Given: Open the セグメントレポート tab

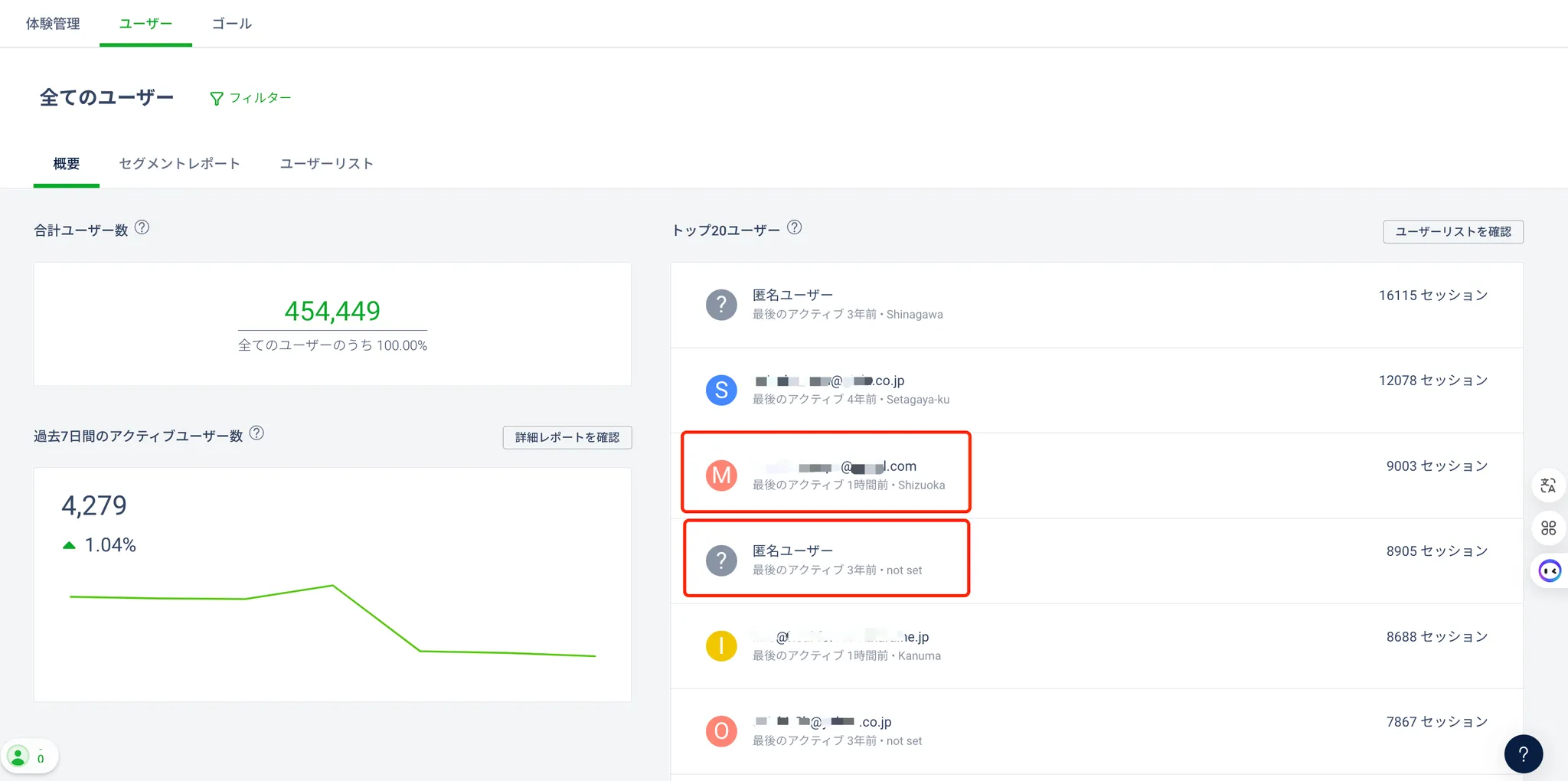Looking at the screenshot, I should coord(180,164).
